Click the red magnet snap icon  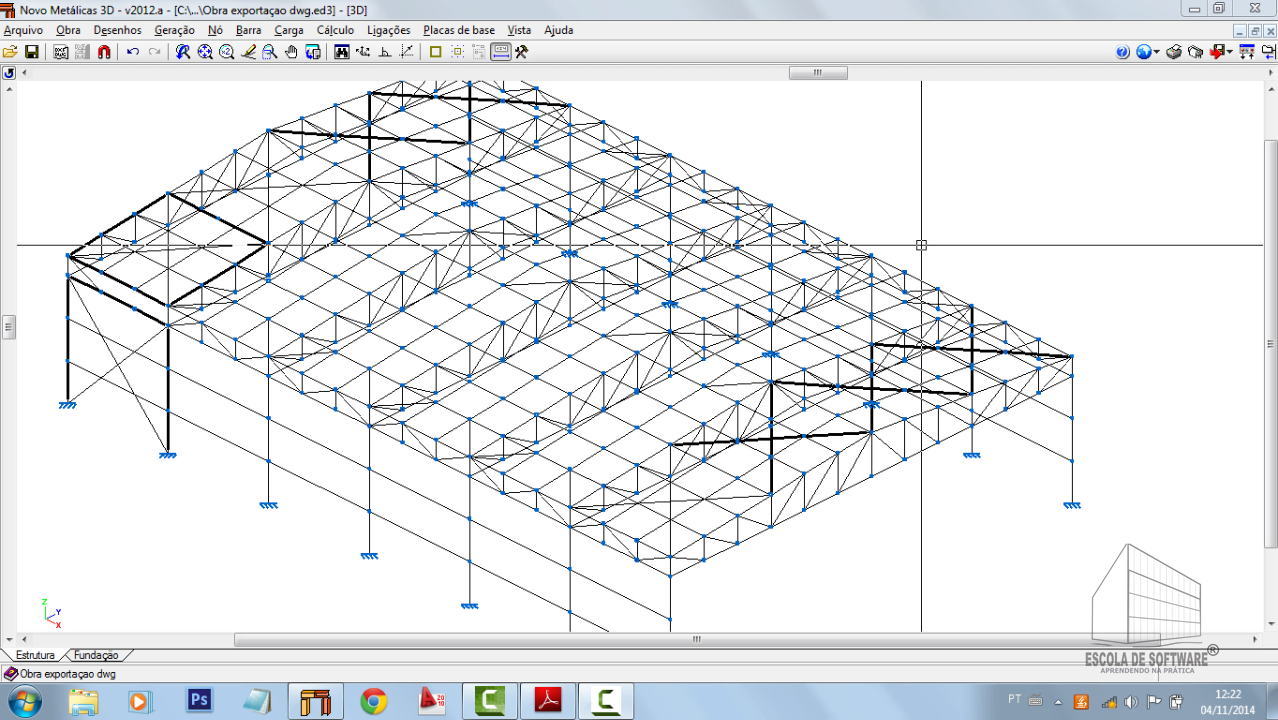104,52
